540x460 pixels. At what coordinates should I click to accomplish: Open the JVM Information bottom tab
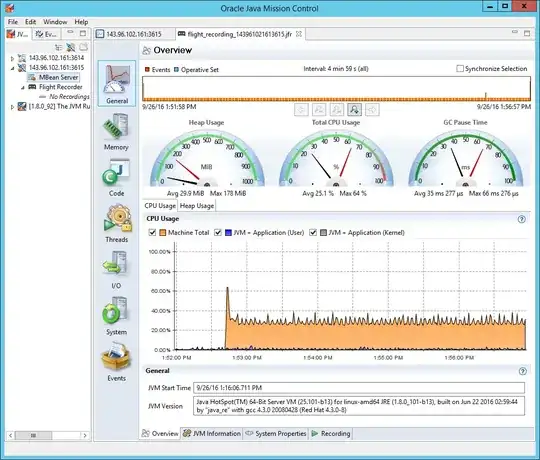211,433
